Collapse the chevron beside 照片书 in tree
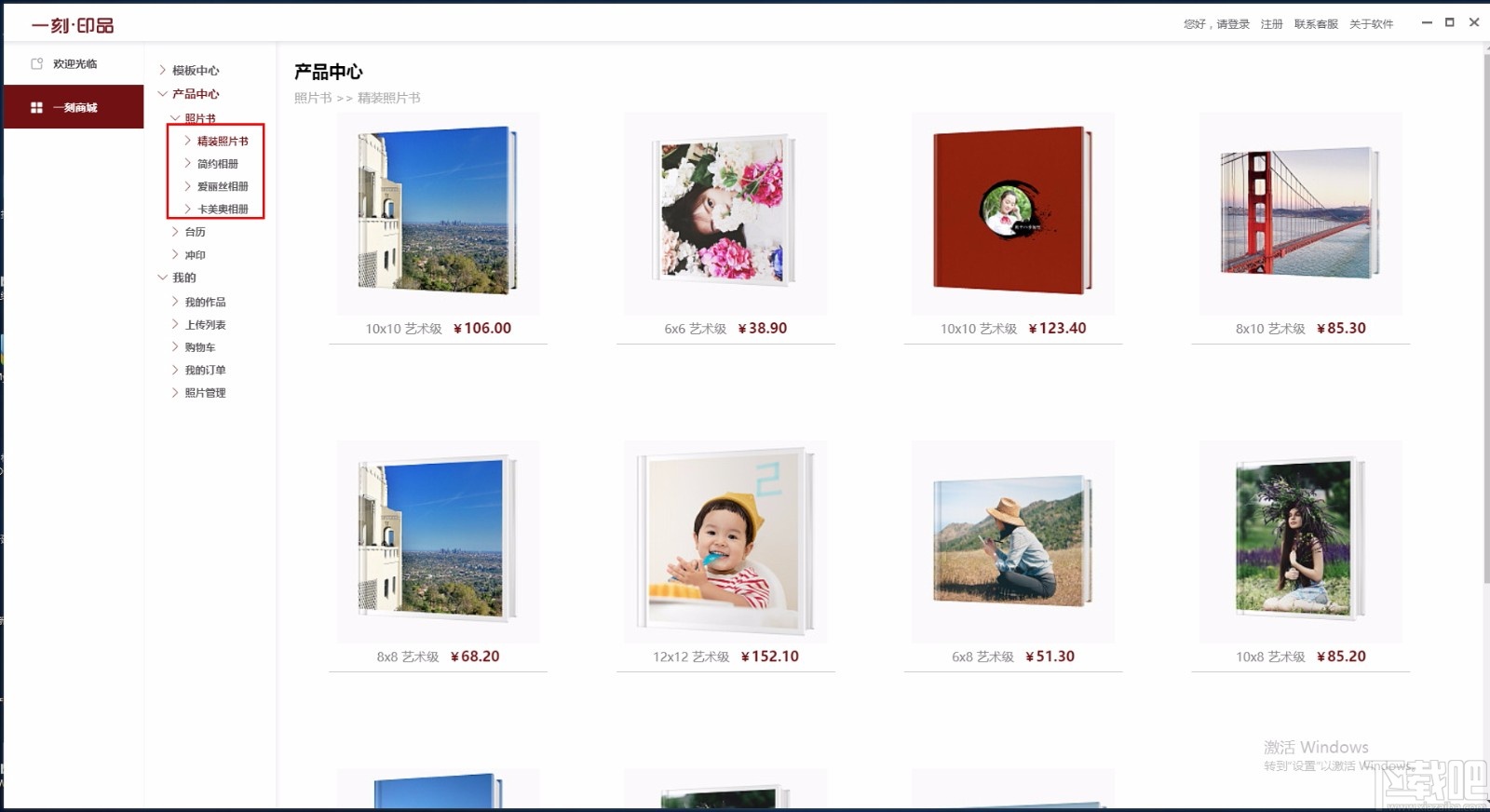The image size is (1490, 812). (x=175, y=118)
